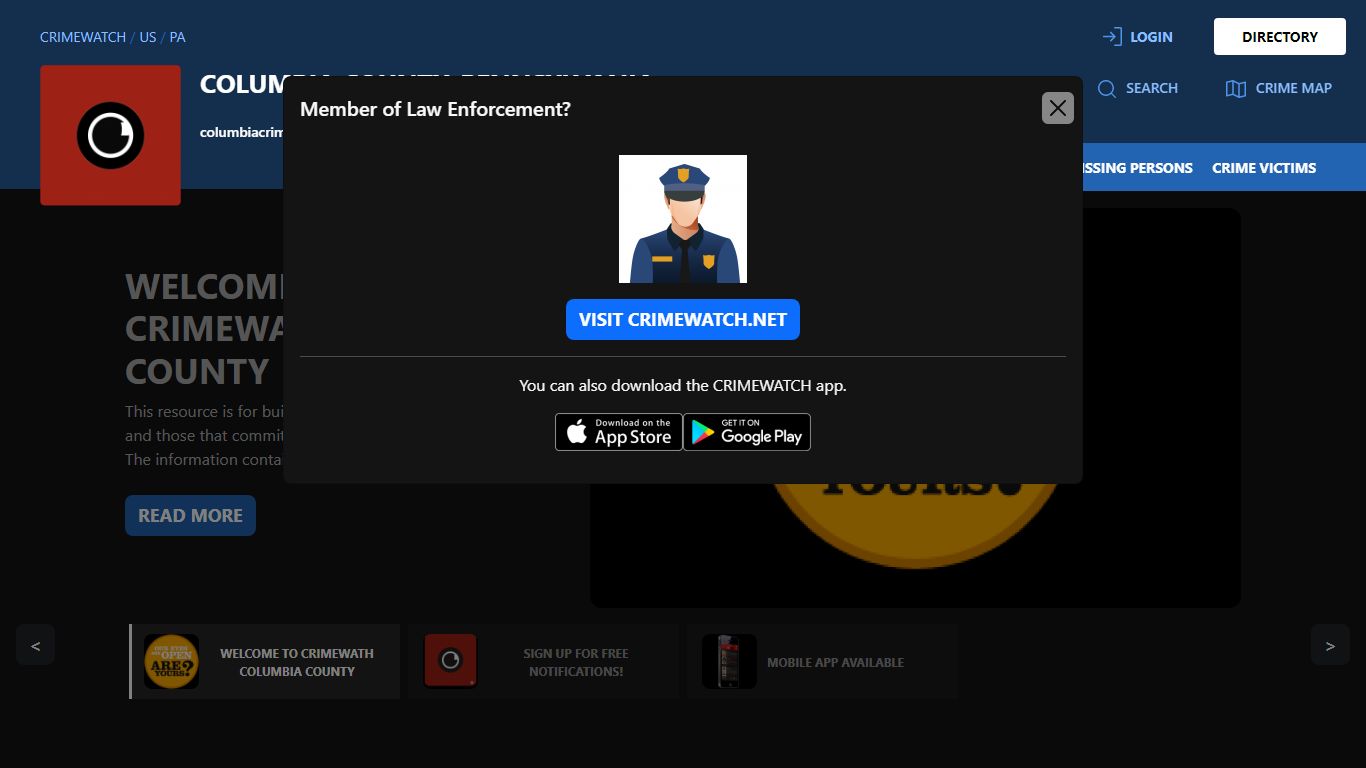Click the Visit CRIMEWATCH.NET button
Viewport: 1366px width, 768px height.
[683, 320]
